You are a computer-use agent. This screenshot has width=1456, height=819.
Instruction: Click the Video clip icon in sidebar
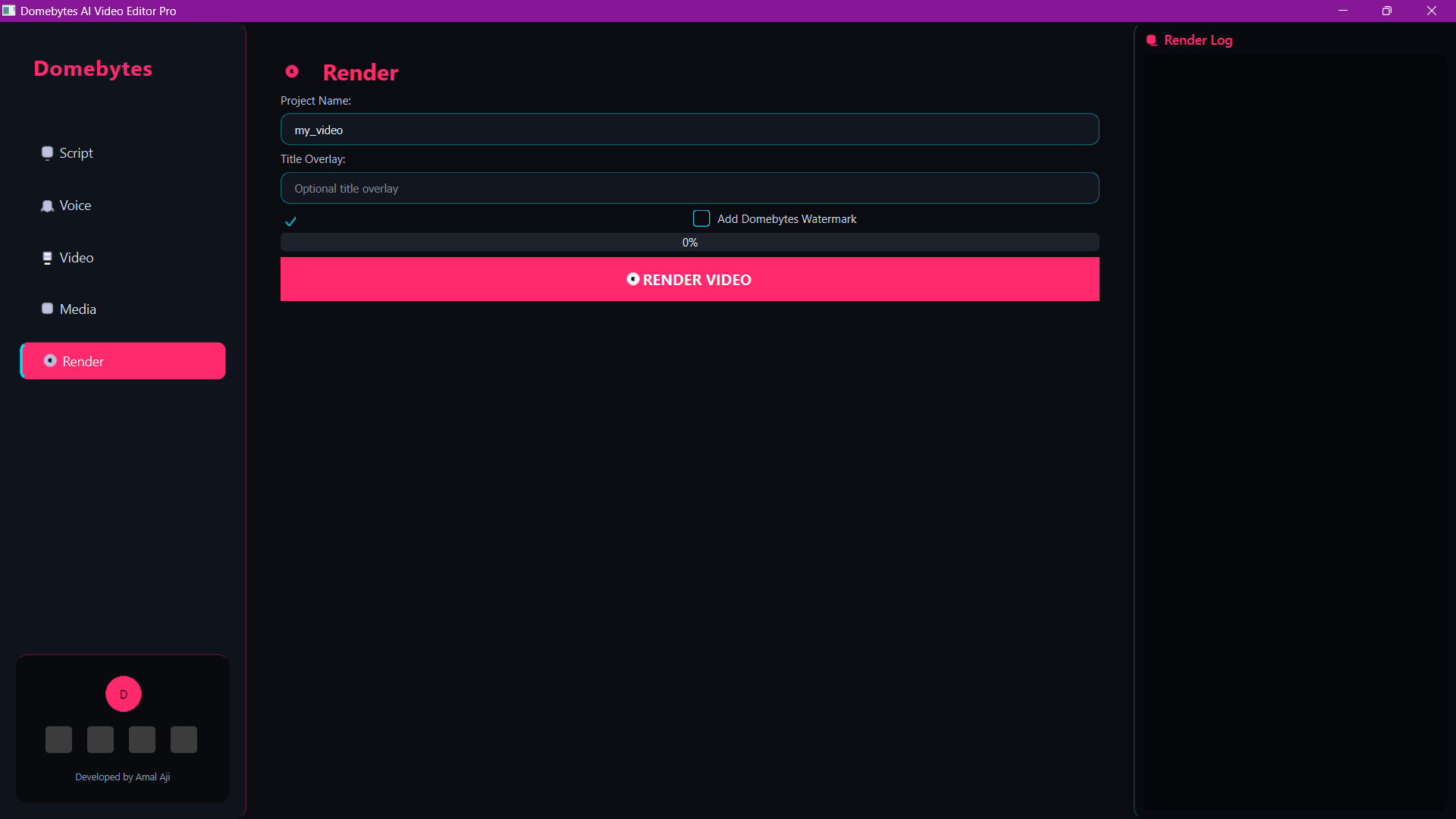tap(47, 257)
